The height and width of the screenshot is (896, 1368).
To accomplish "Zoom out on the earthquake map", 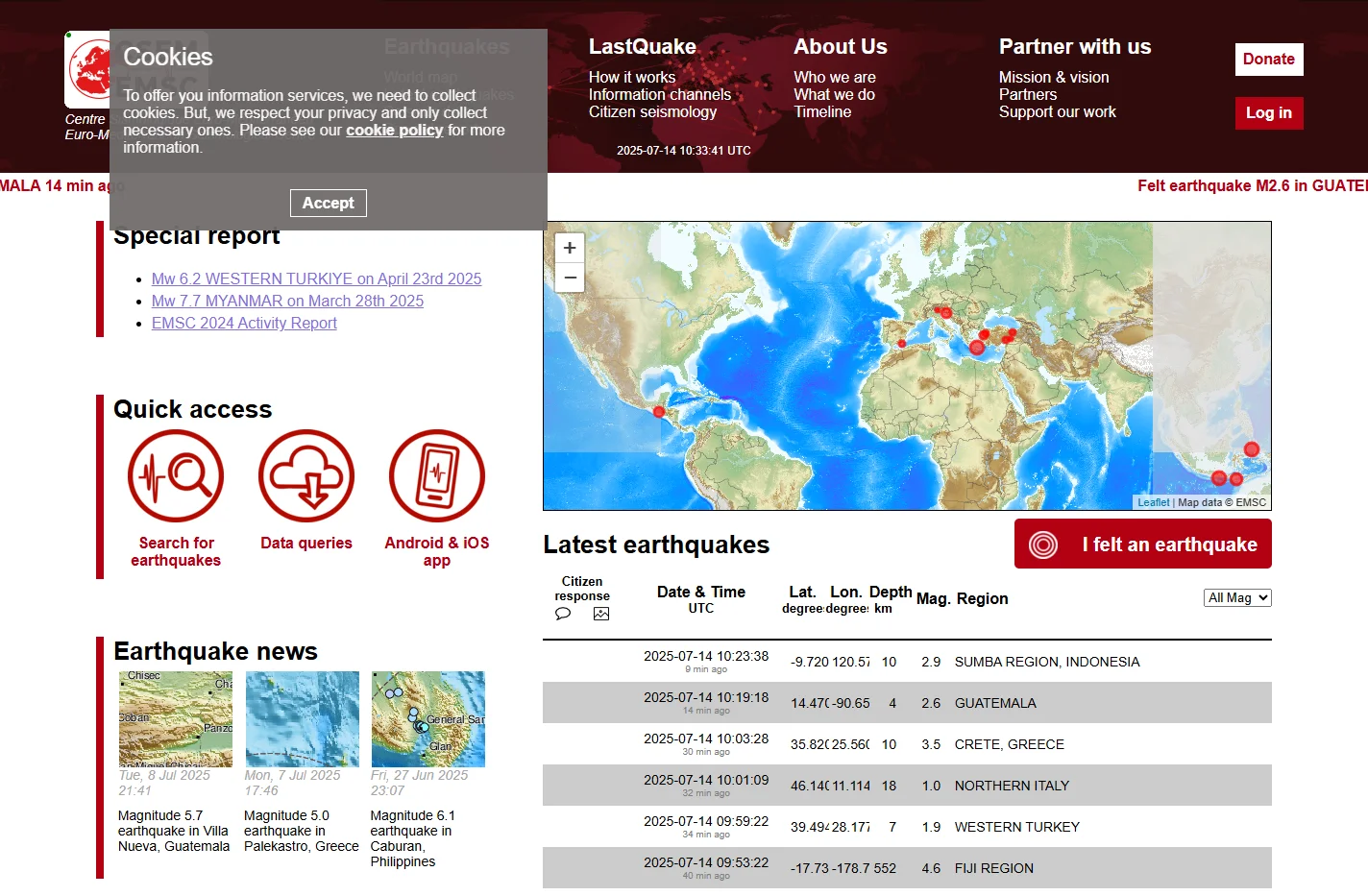I will 570,278.
